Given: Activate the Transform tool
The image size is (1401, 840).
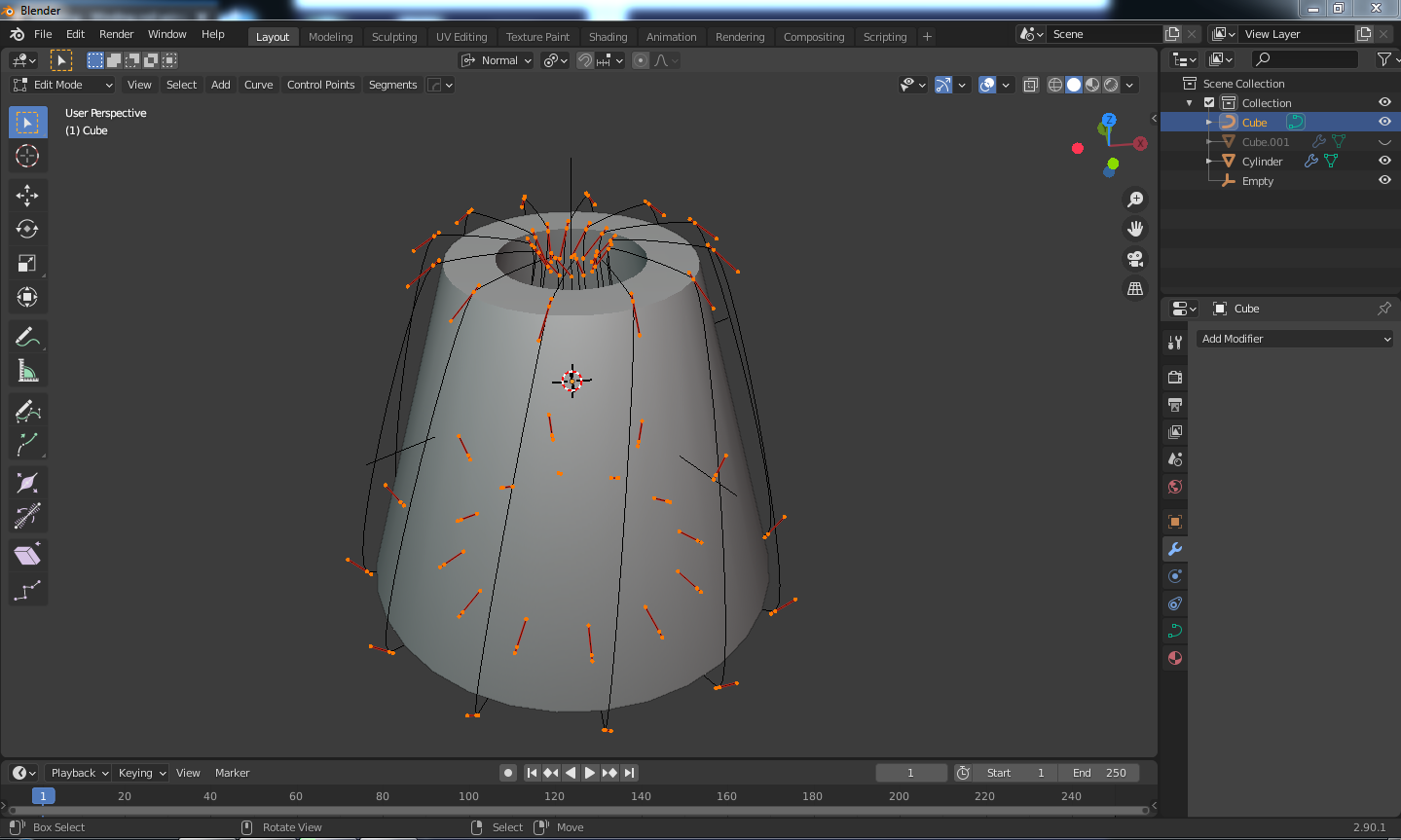Looking at the screenshot, I should pyautogui.click(x=27, y=297).
